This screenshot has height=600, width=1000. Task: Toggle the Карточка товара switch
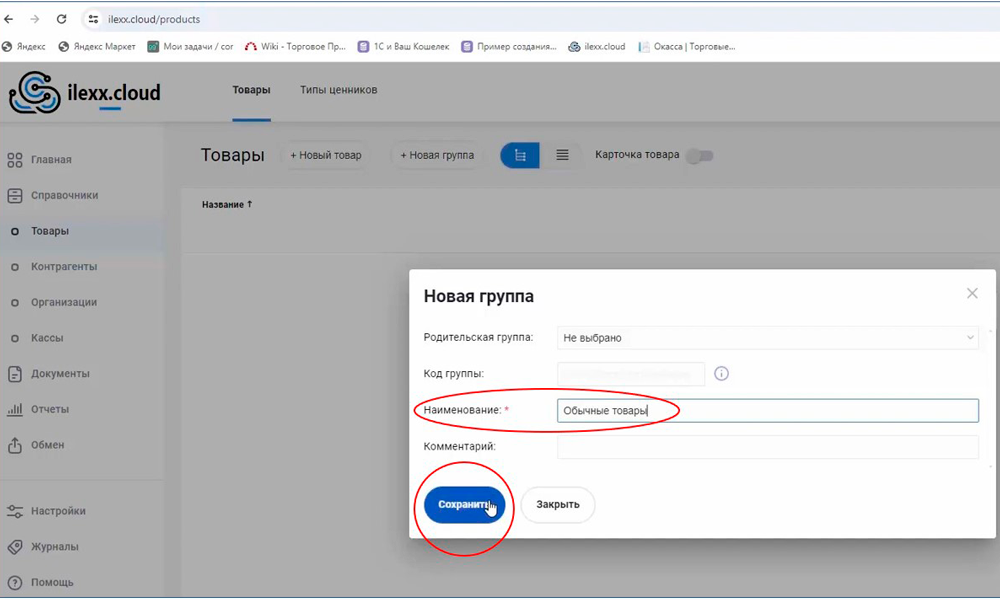click(699, 156)
